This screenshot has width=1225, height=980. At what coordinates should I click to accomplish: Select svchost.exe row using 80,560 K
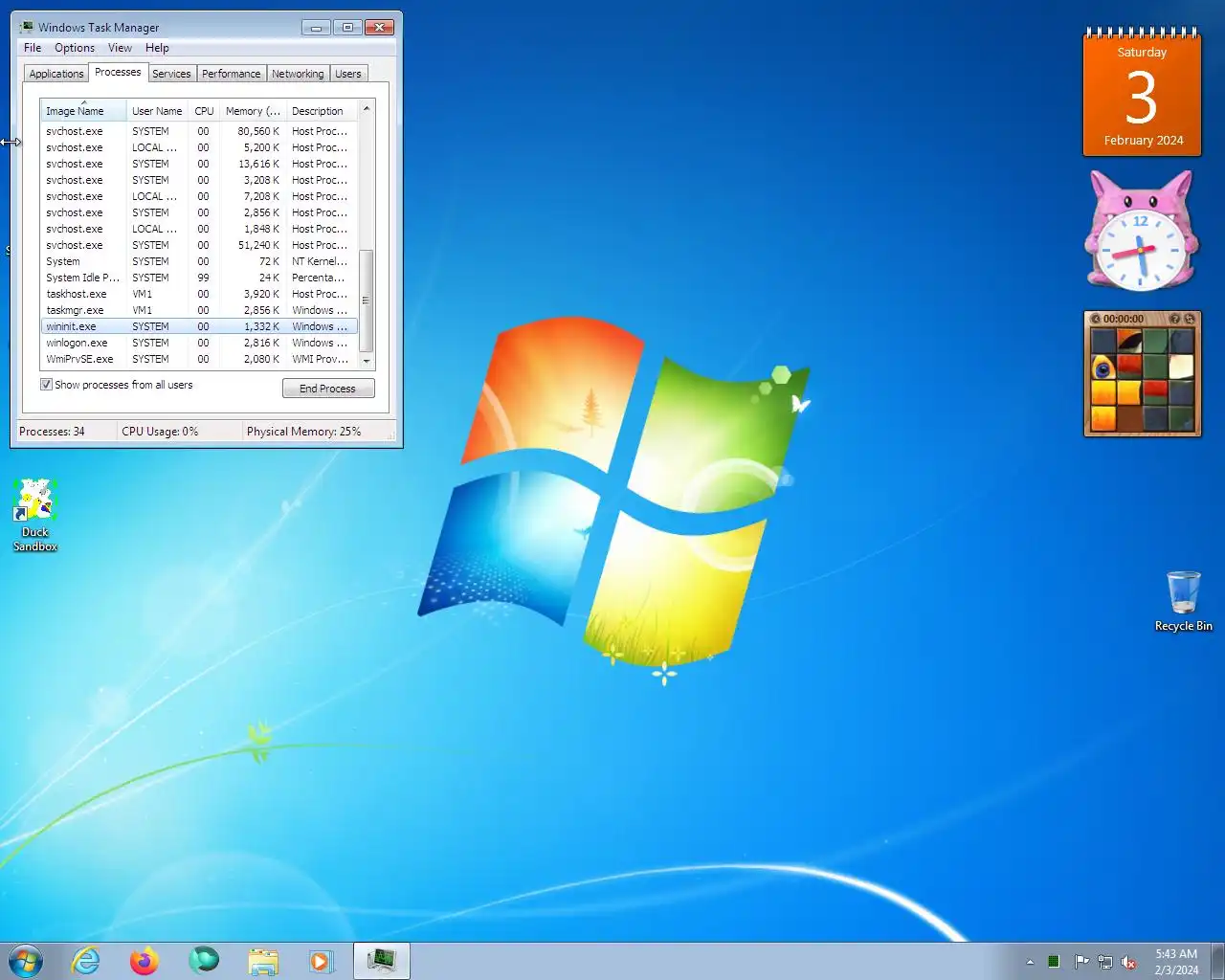(199, 131)
